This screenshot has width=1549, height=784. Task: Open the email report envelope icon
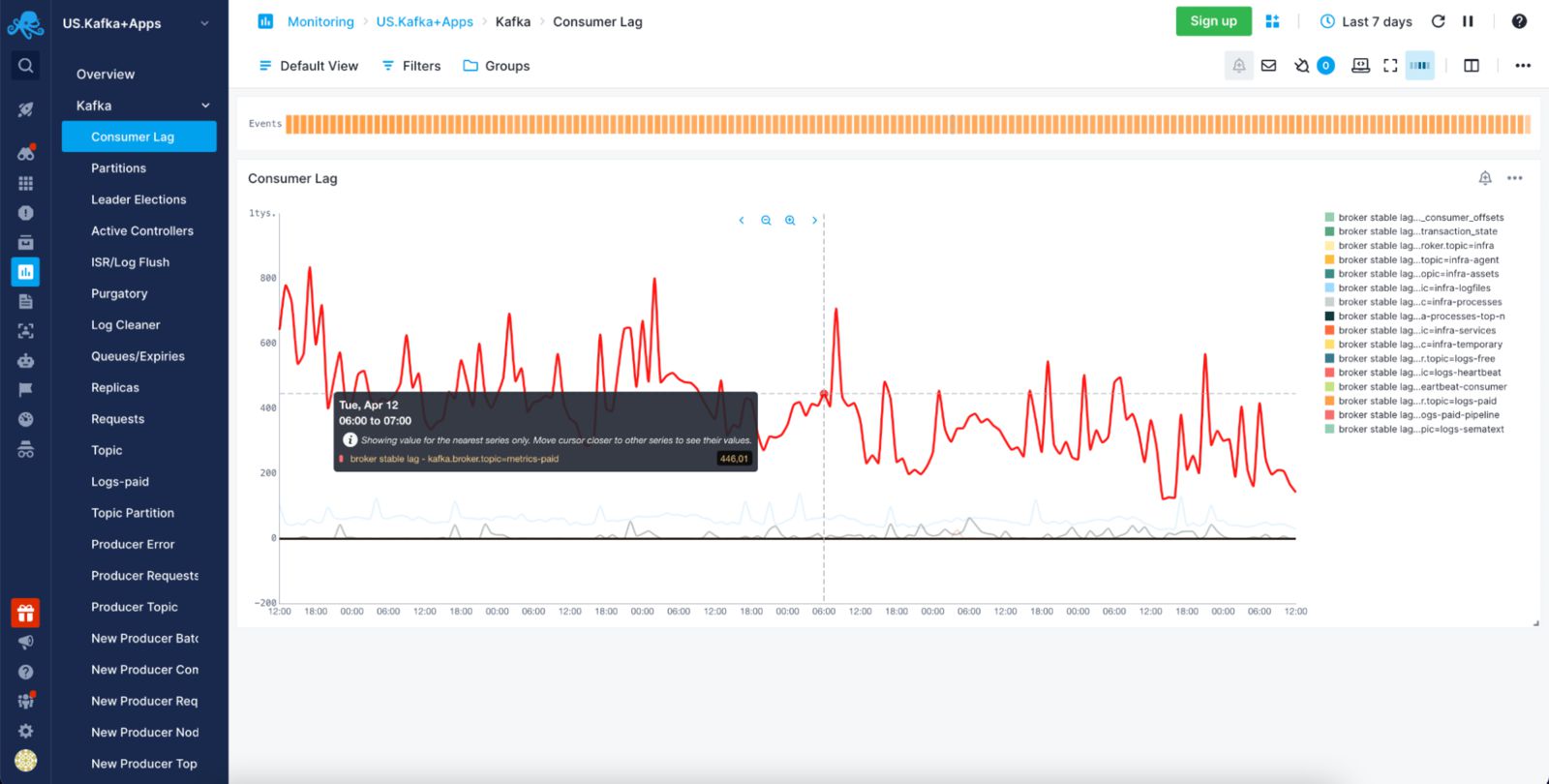pyautogui.click(x=1268, y=66)
